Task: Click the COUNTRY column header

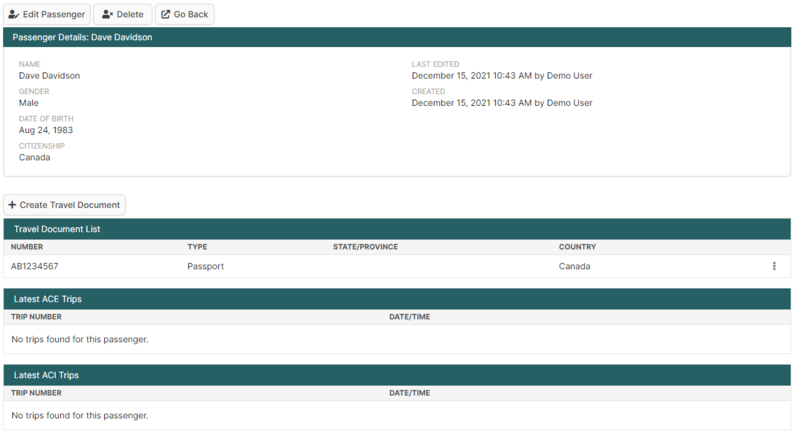Action: pos(577,247)
